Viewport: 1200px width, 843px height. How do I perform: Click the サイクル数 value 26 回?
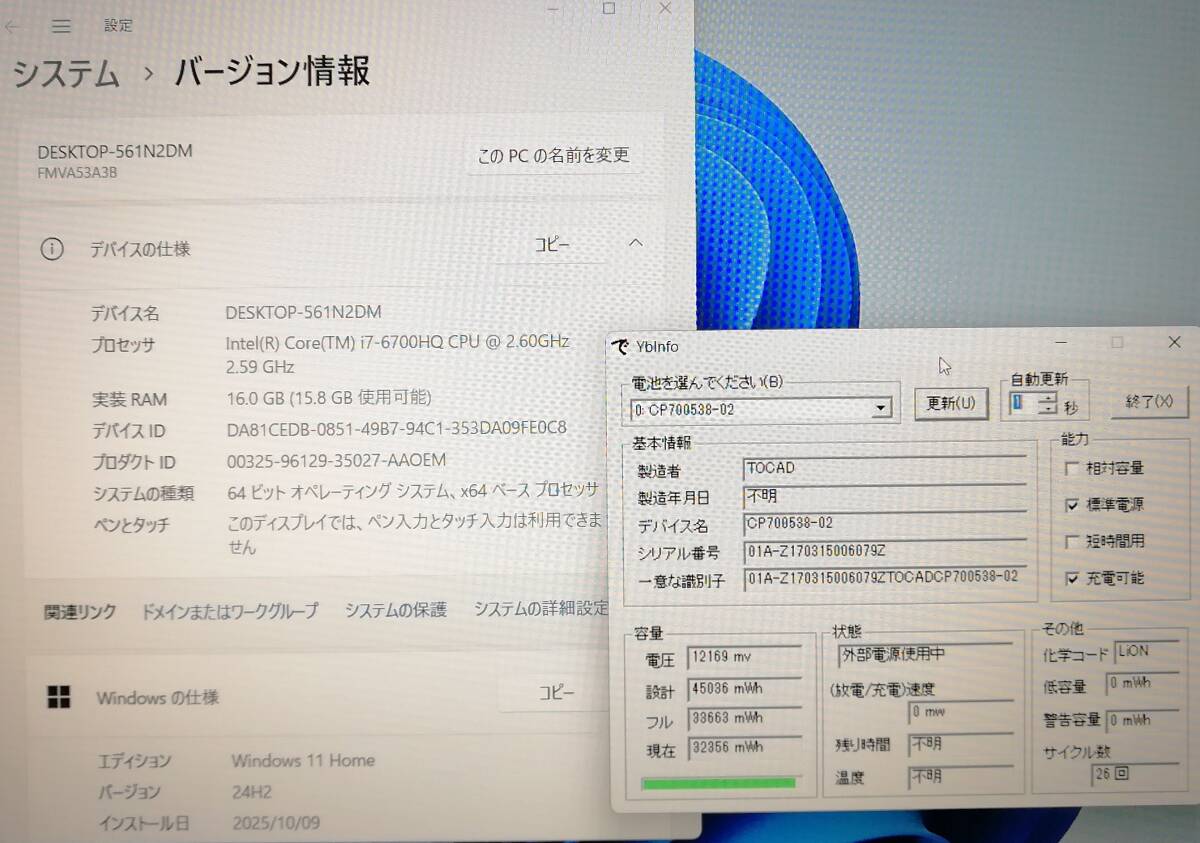[1135, 774]
